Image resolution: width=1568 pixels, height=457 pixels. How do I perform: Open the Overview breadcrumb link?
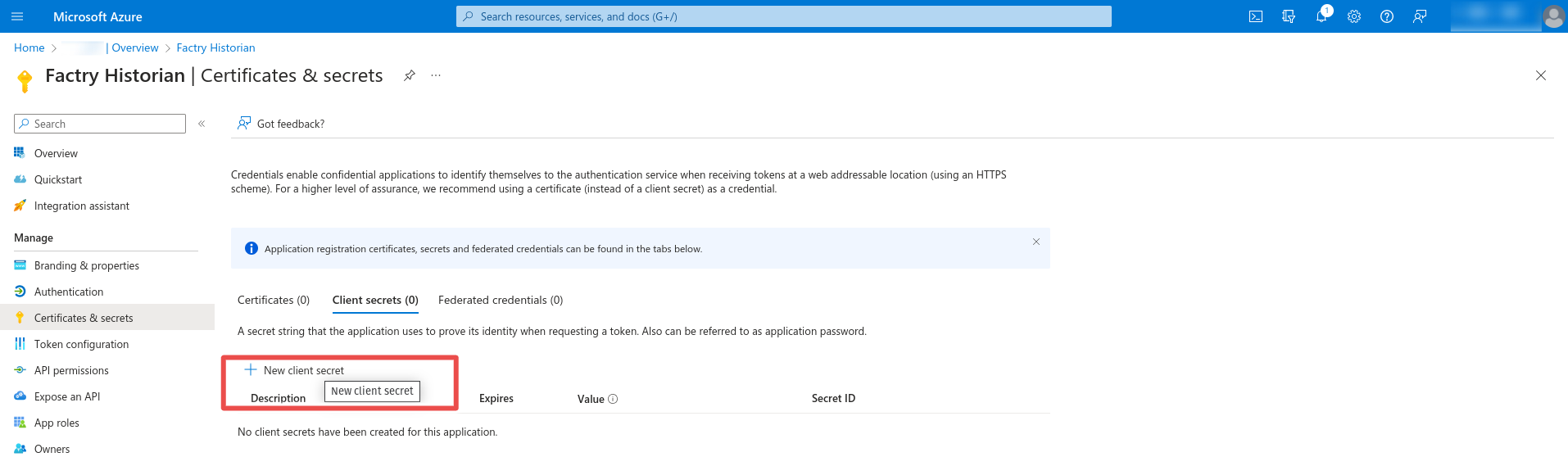tap(135, 48)
